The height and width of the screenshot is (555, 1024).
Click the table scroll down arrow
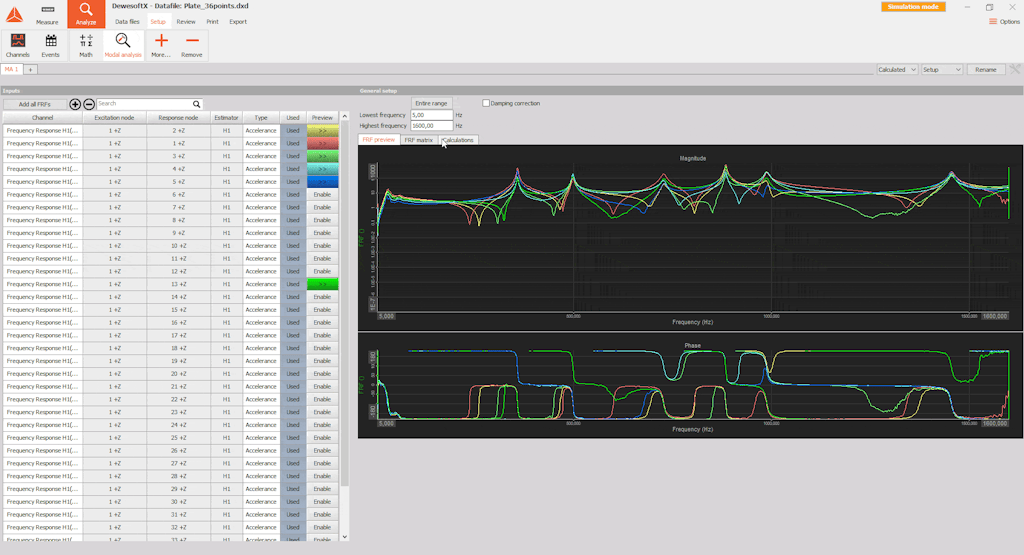pos(345,537)
